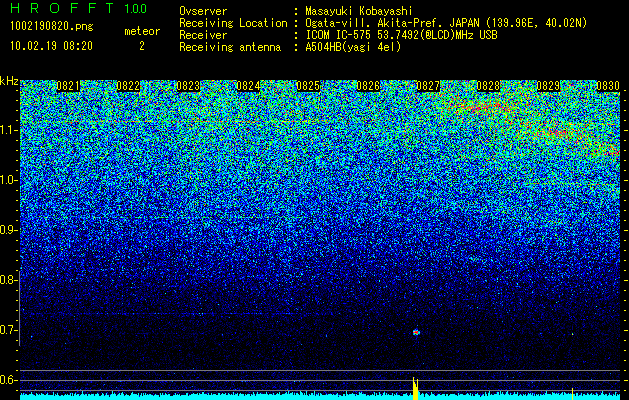
Task: Click the 0824 time marker
Action: 248,86
